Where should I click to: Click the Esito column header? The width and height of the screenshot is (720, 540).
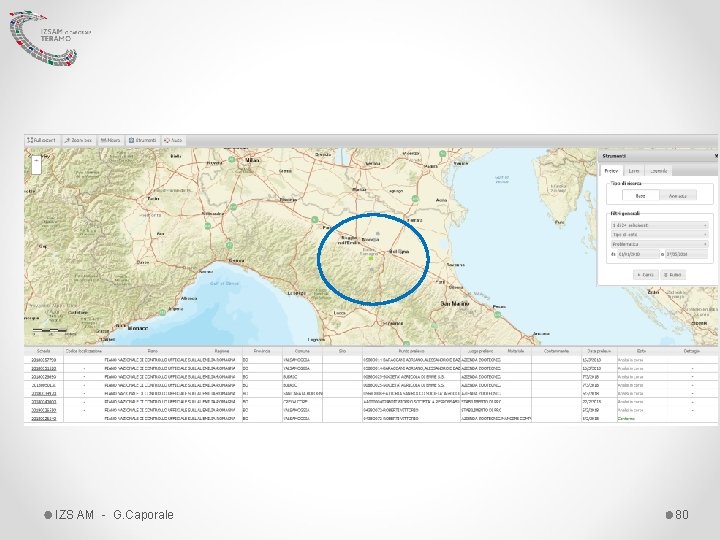pos(641,351)
